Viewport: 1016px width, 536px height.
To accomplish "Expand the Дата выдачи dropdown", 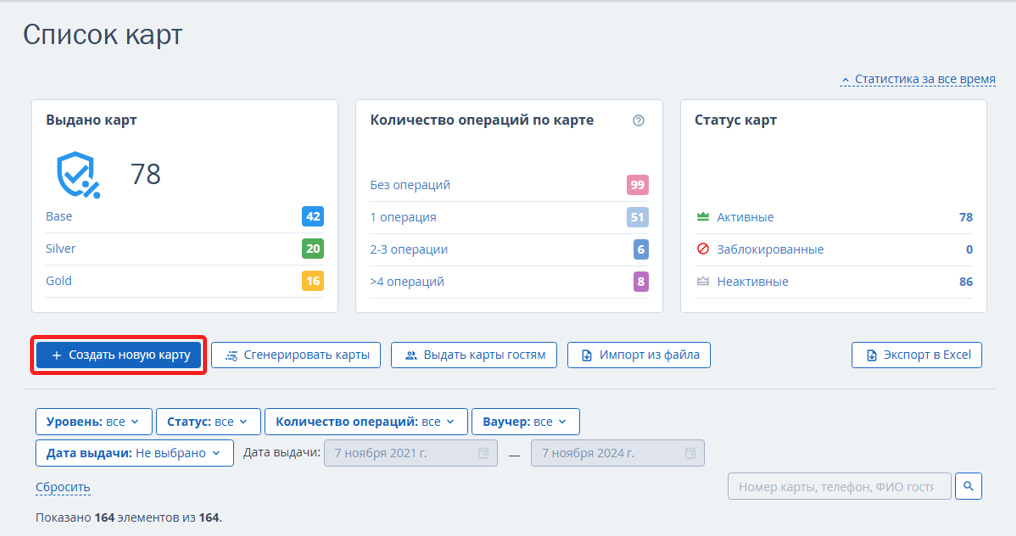I will click(134, 453).
